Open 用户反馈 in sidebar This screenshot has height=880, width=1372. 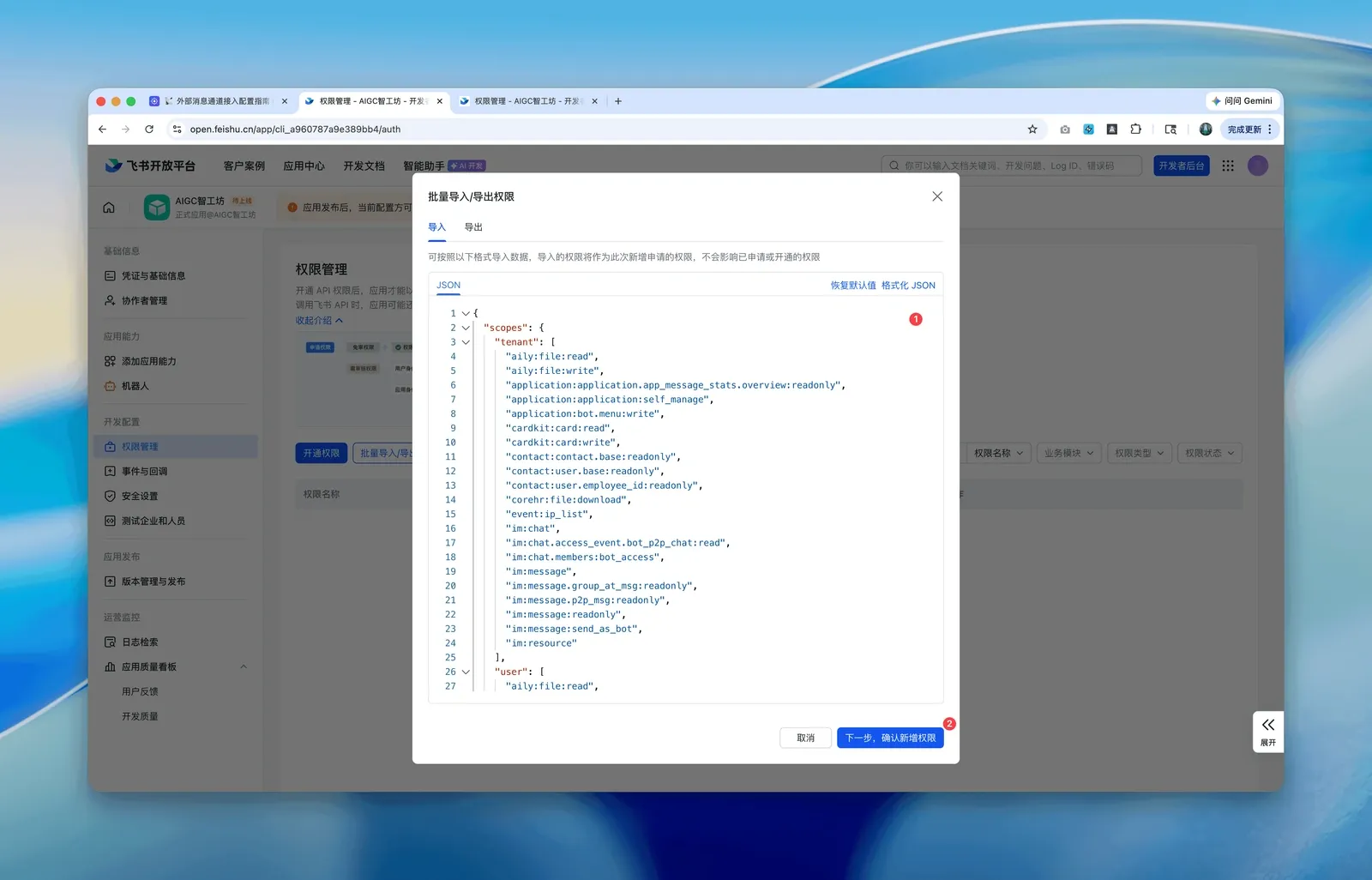140,691
